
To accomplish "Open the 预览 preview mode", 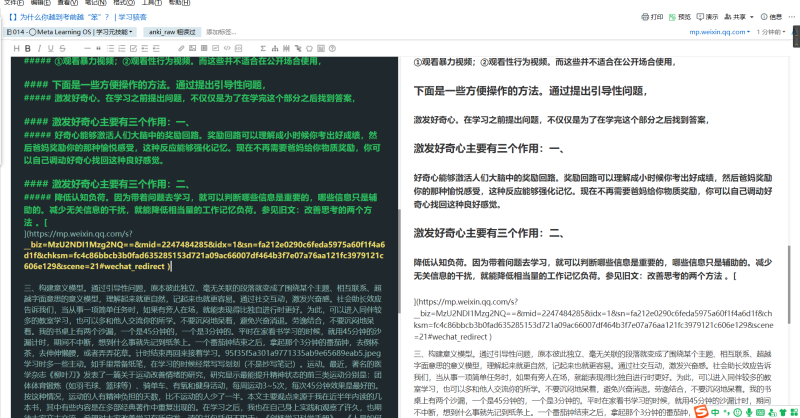I will click(680, 17).
